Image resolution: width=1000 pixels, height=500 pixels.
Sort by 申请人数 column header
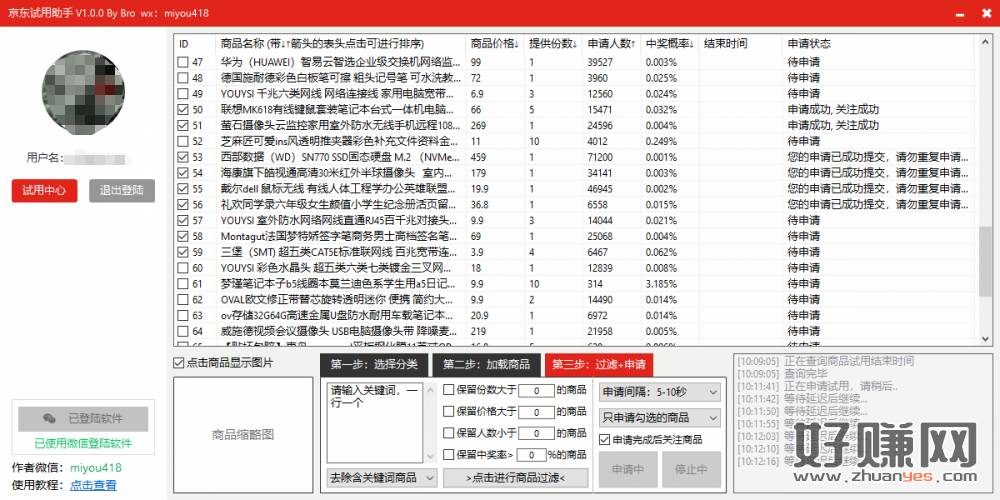(x=612, y=44)
